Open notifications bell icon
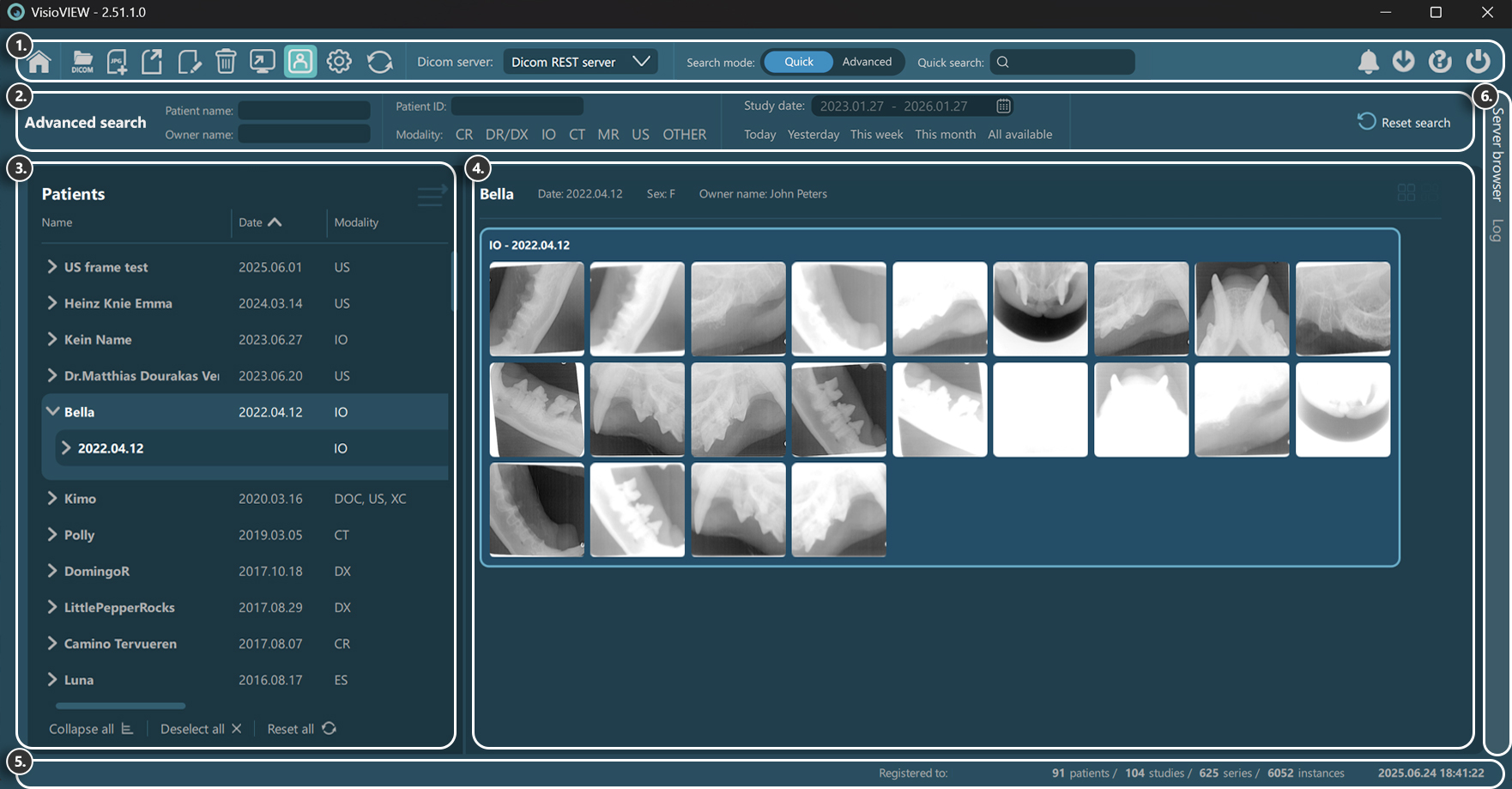 [x=1368, y=62]
